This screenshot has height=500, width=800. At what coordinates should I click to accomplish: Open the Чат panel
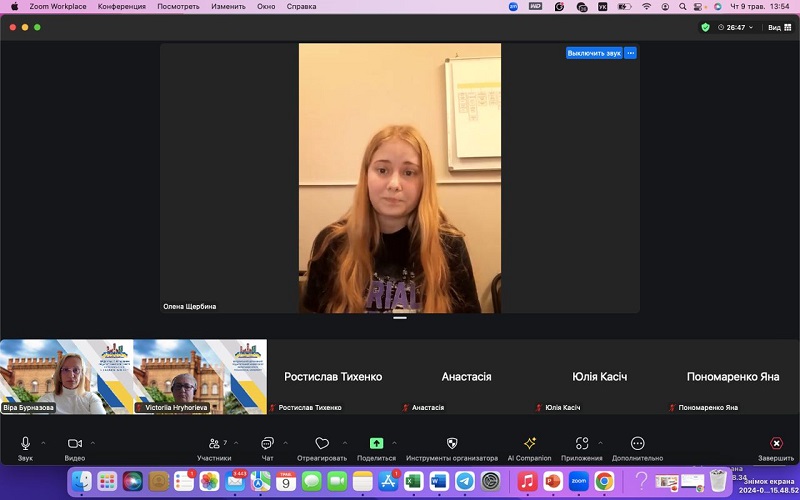[267, 443]
